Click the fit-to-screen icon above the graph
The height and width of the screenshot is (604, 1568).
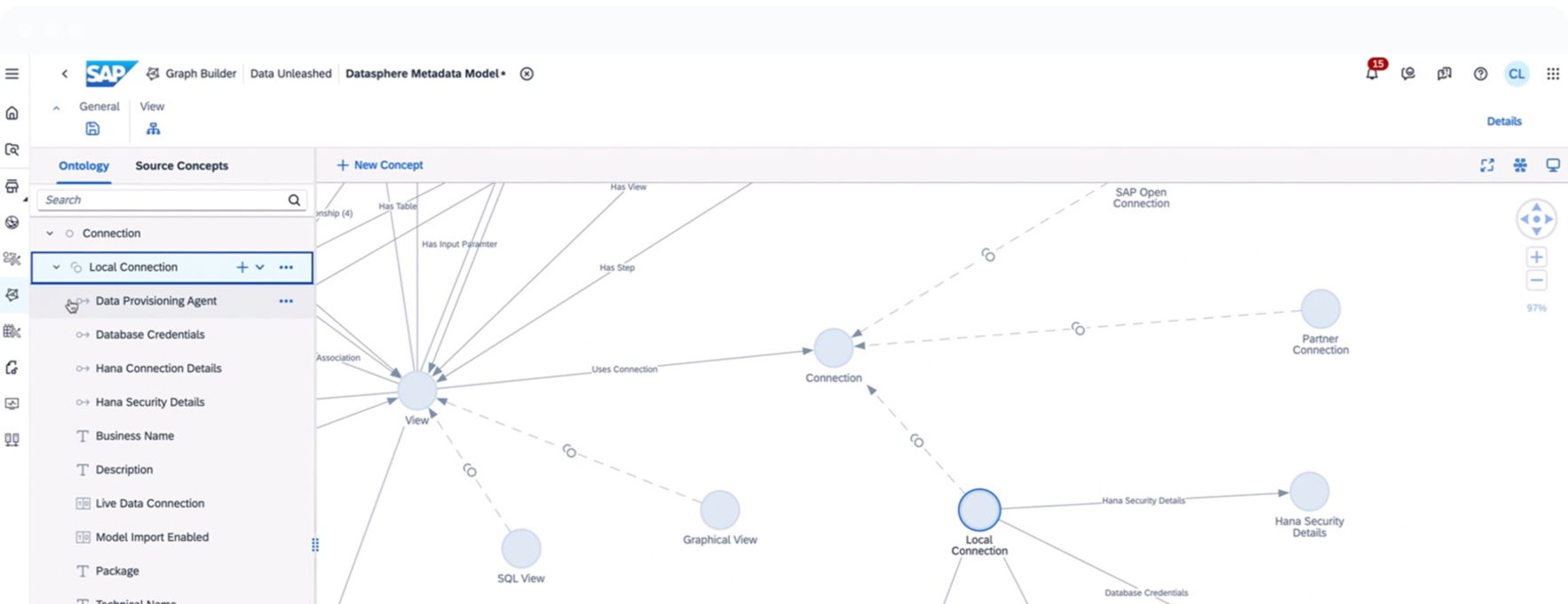pos(1486,165)
